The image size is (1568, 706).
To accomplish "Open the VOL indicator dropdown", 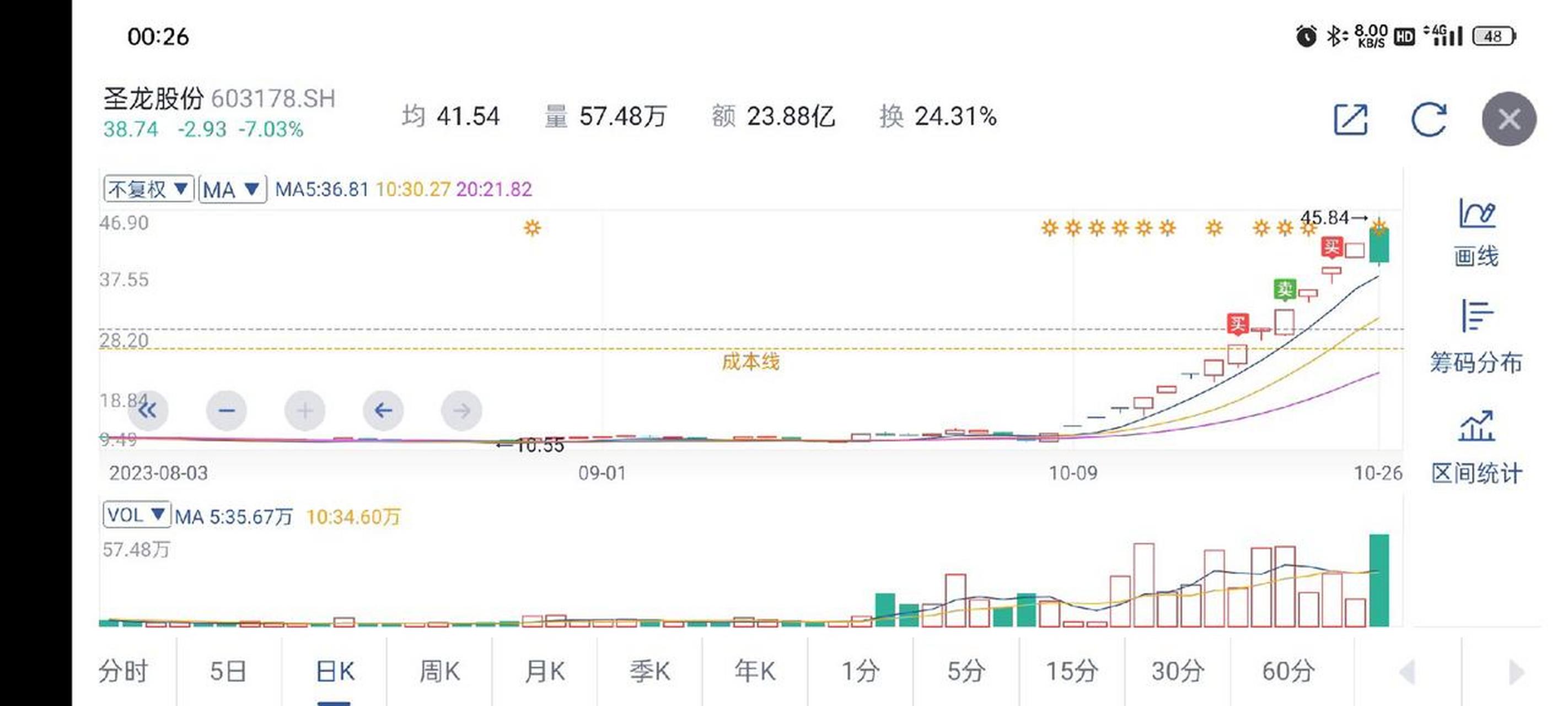I will click(137, 515).
